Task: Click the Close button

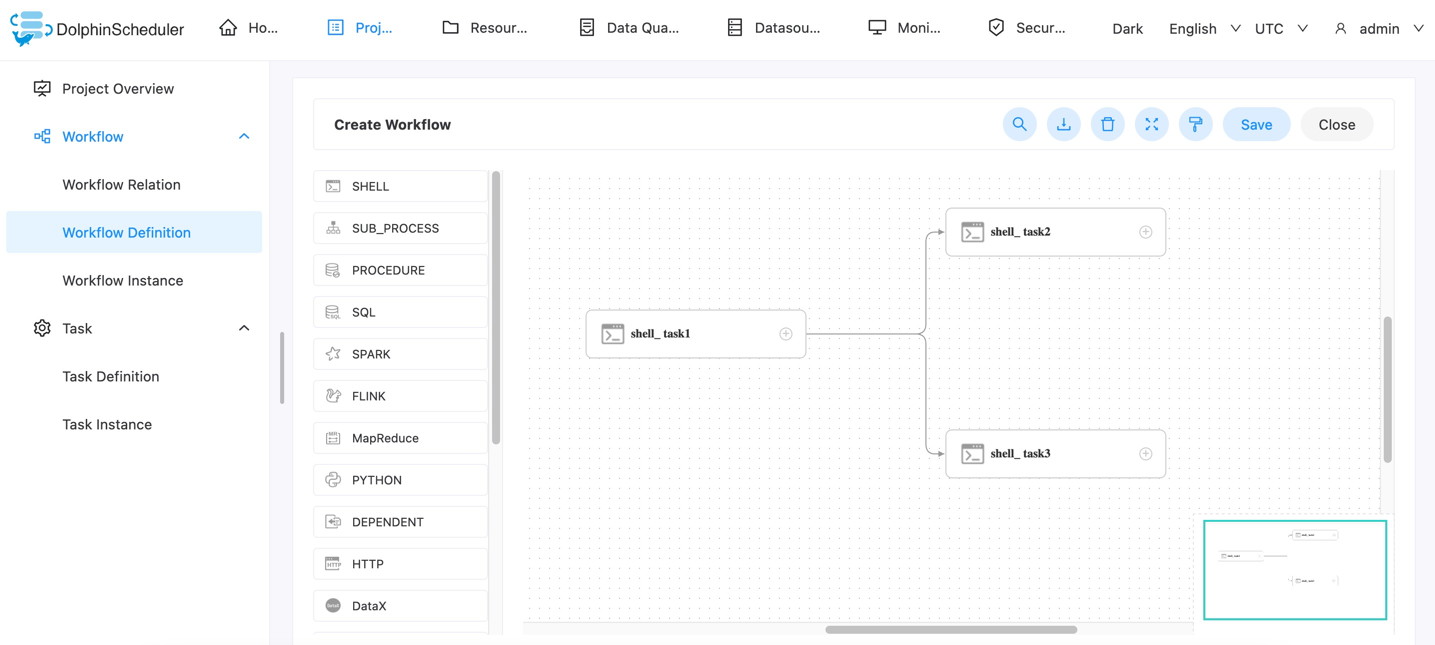Action: tap(1336, 124)
